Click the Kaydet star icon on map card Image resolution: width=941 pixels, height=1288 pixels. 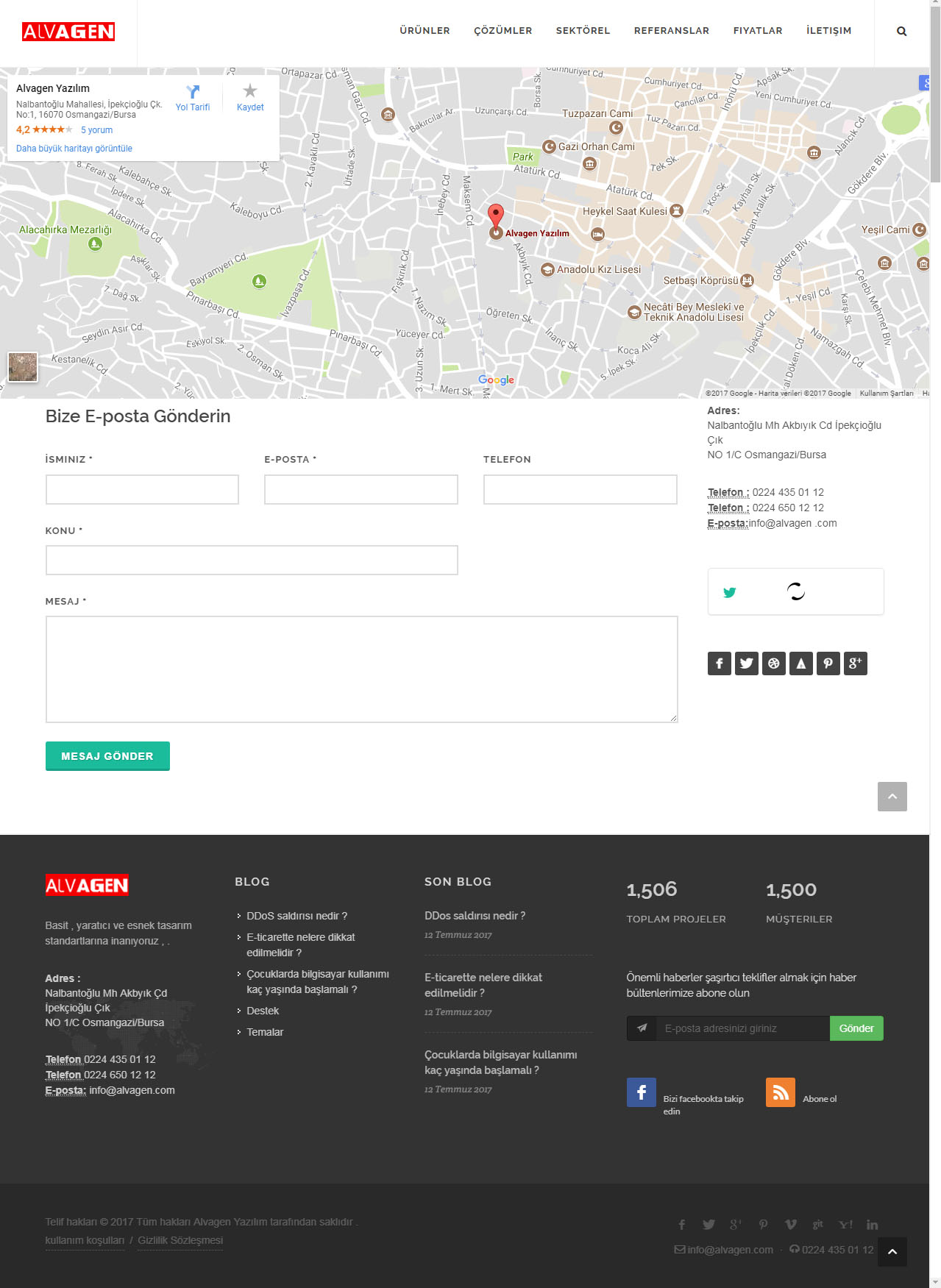point(250,91)
